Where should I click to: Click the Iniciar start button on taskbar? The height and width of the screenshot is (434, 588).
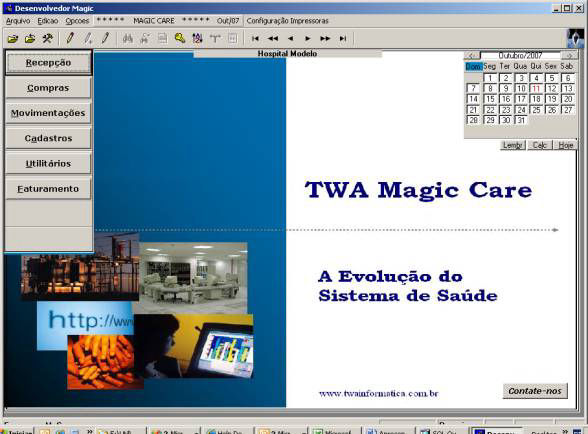click(17, 431)
